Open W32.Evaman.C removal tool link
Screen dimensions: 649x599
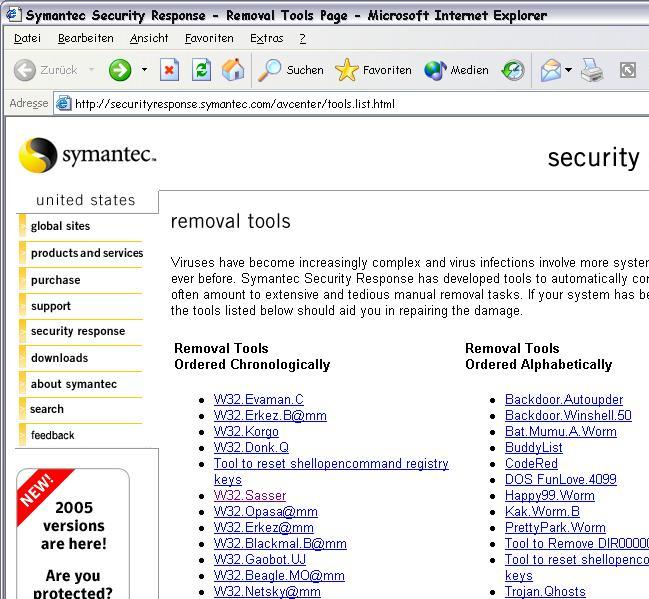pyautogui.click(x=259, y=399)
